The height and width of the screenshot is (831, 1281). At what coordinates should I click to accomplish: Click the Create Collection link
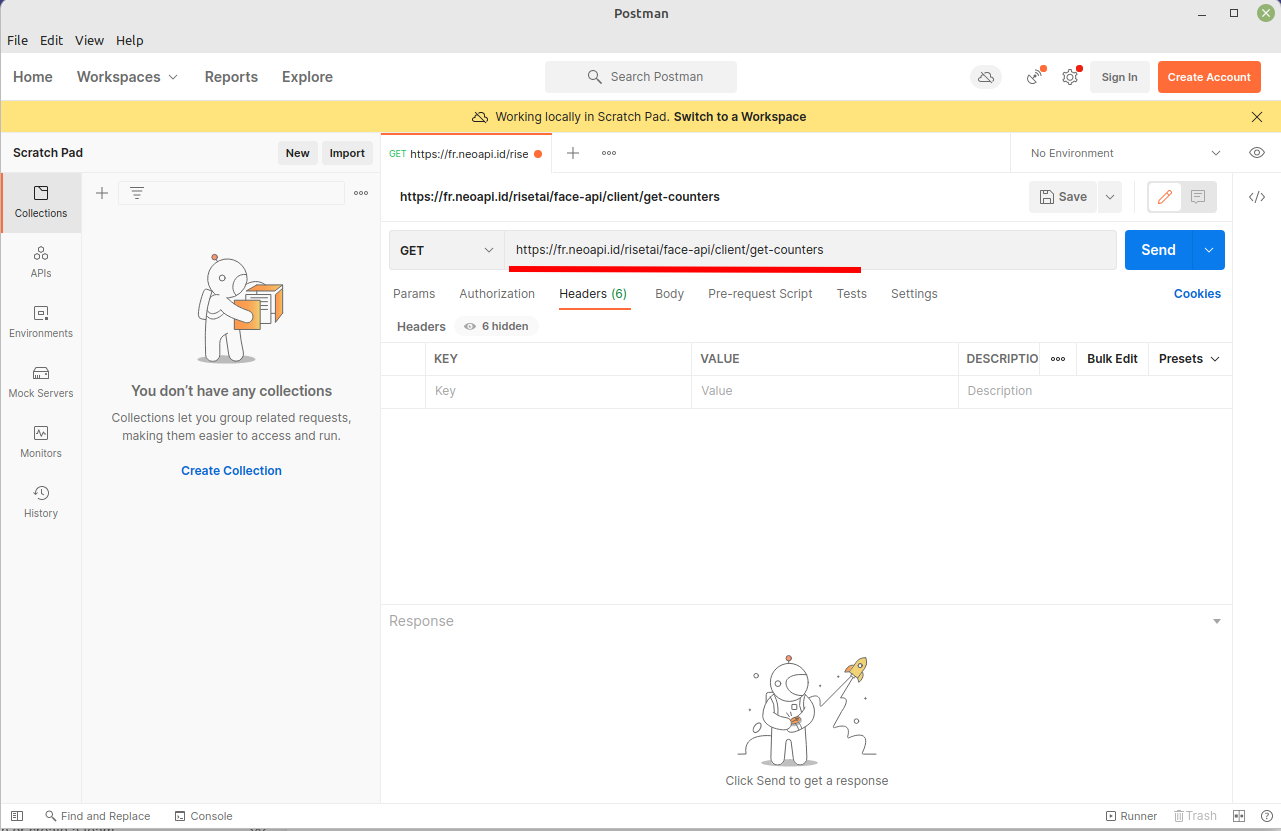tap(231, 471)
